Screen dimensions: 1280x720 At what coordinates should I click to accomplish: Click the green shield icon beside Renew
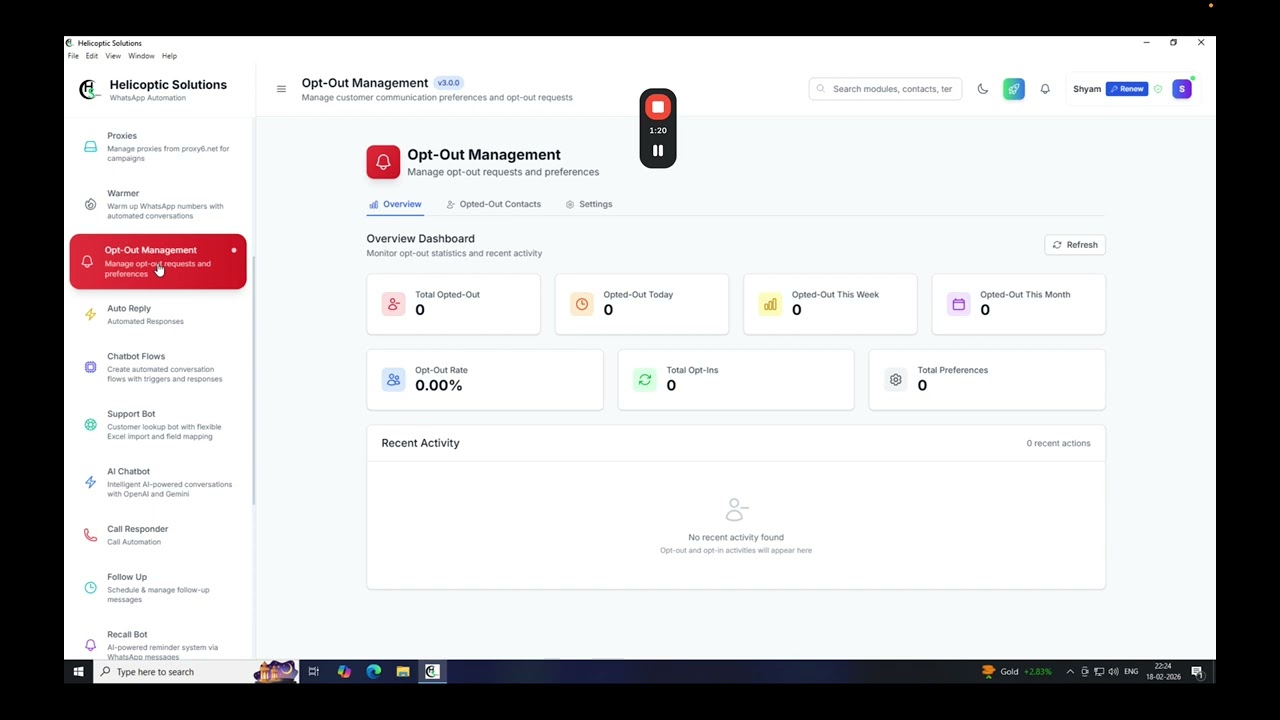tap(1158, 89)
